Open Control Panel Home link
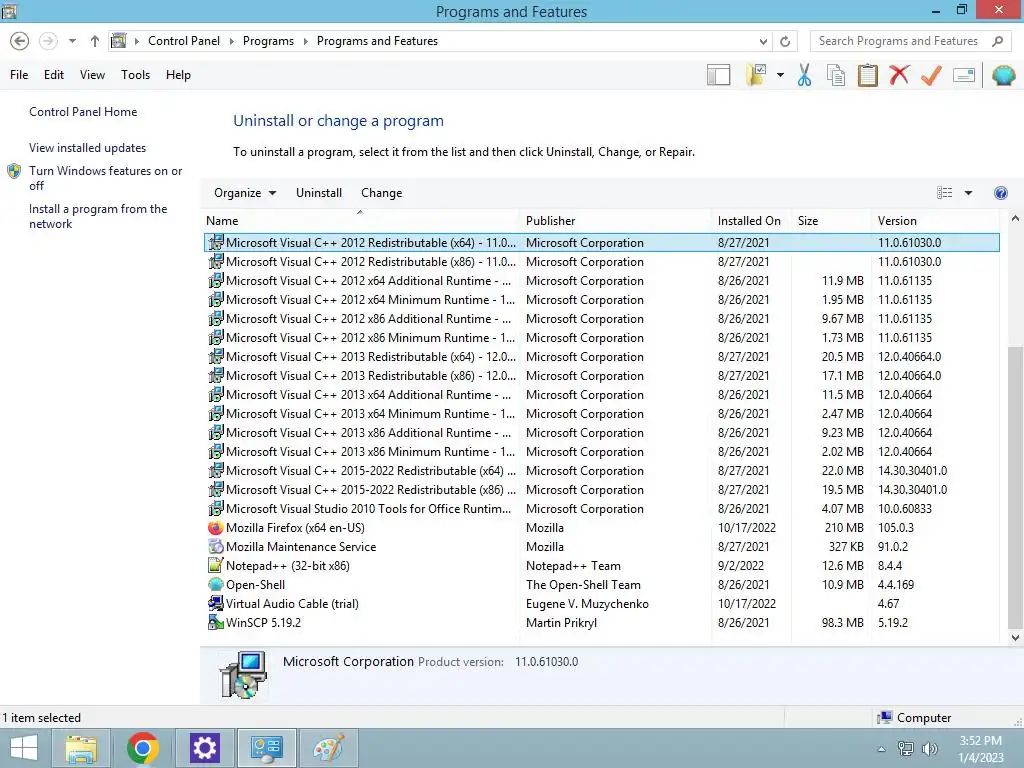Image resolution: width=1024 pixels, height=768 pixels. 83,112
